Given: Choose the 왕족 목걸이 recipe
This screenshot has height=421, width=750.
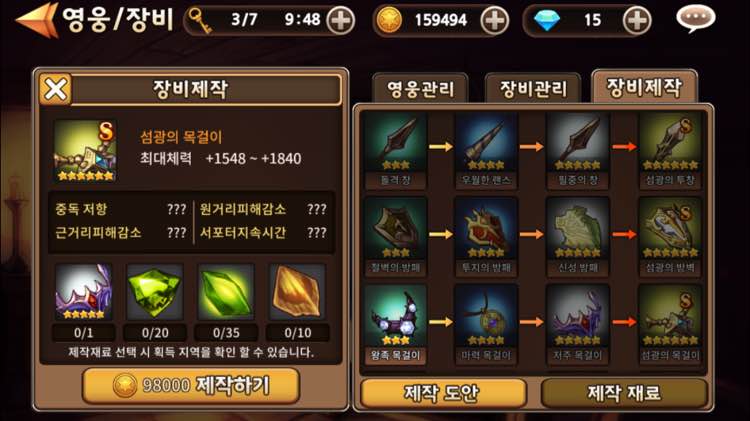Looking at the screenshot, I should [x=396, y=324].
